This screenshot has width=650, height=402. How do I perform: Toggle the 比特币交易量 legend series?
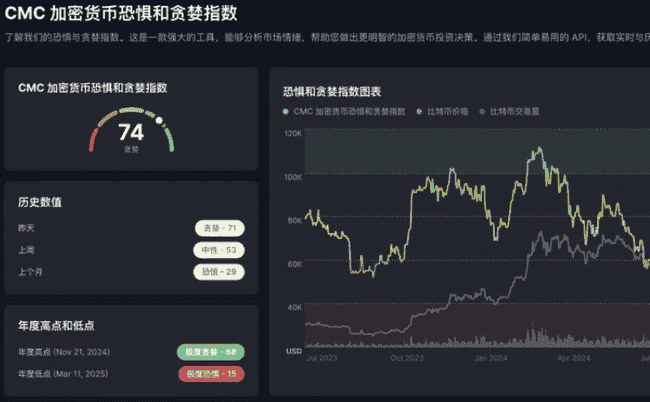pyautogui.click(x=509, y=111)
